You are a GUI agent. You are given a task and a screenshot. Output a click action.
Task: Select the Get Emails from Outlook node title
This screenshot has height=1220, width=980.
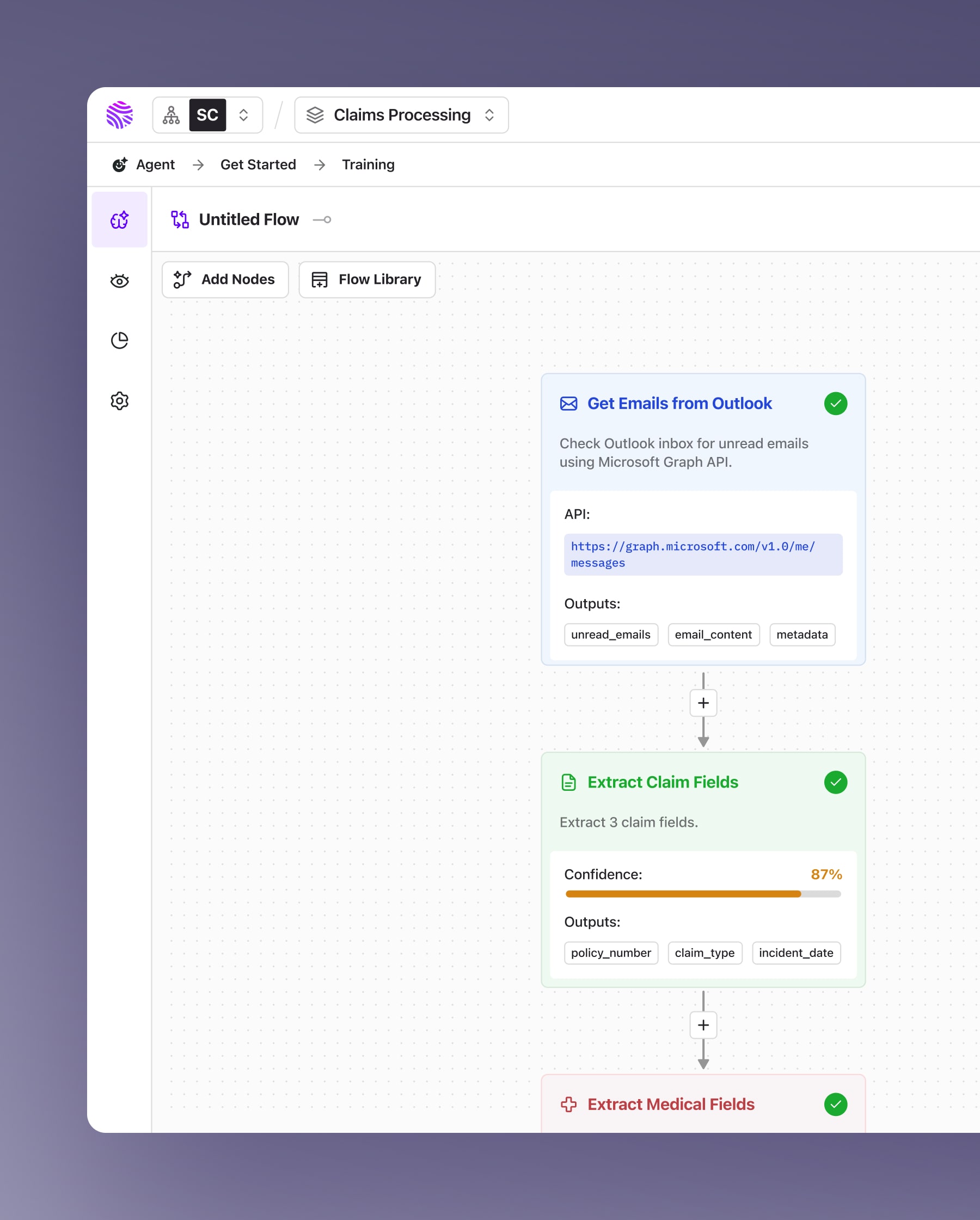click(x=679, y=404)
